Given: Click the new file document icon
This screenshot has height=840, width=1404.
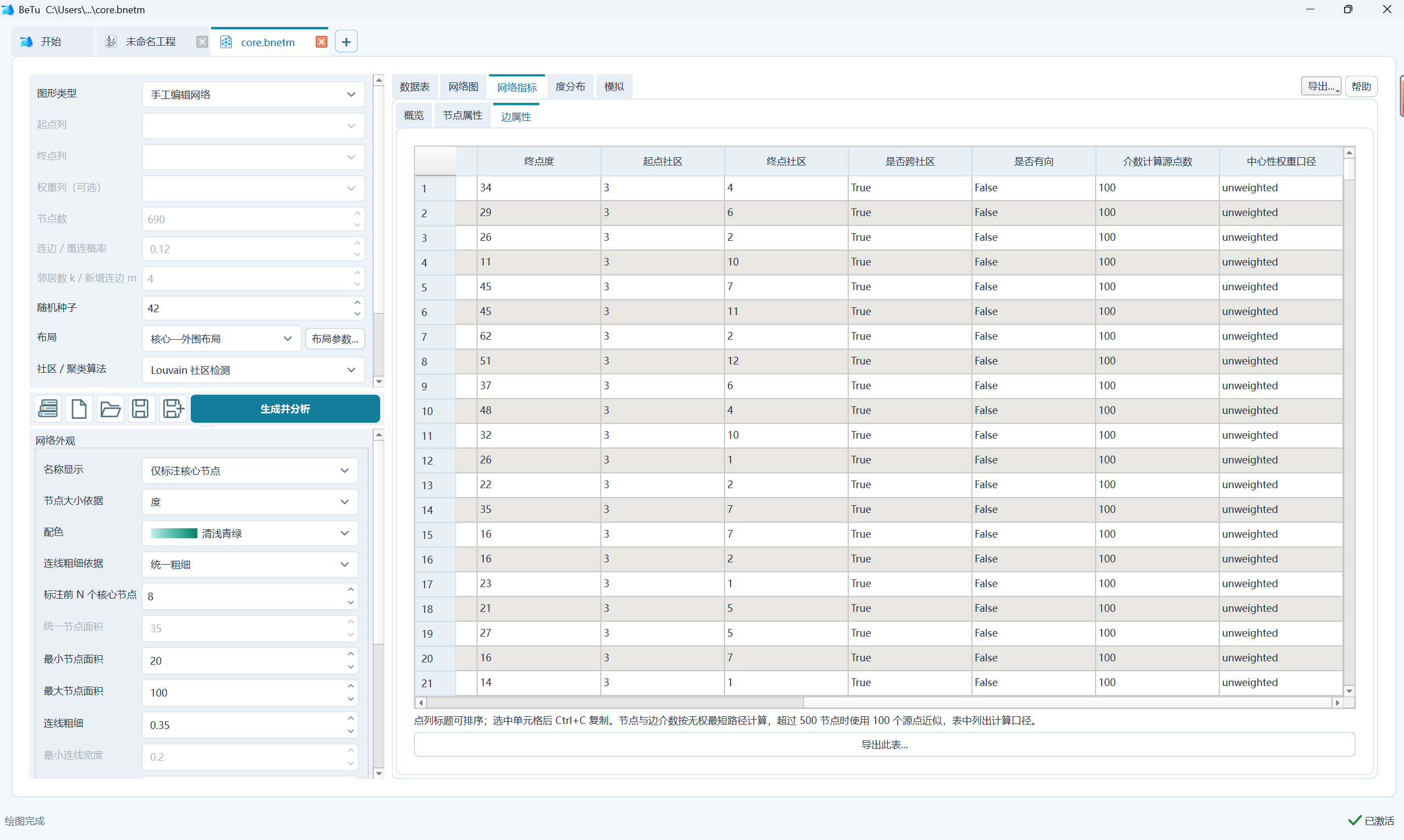Looking at the screenshot, I should point(79,408).
